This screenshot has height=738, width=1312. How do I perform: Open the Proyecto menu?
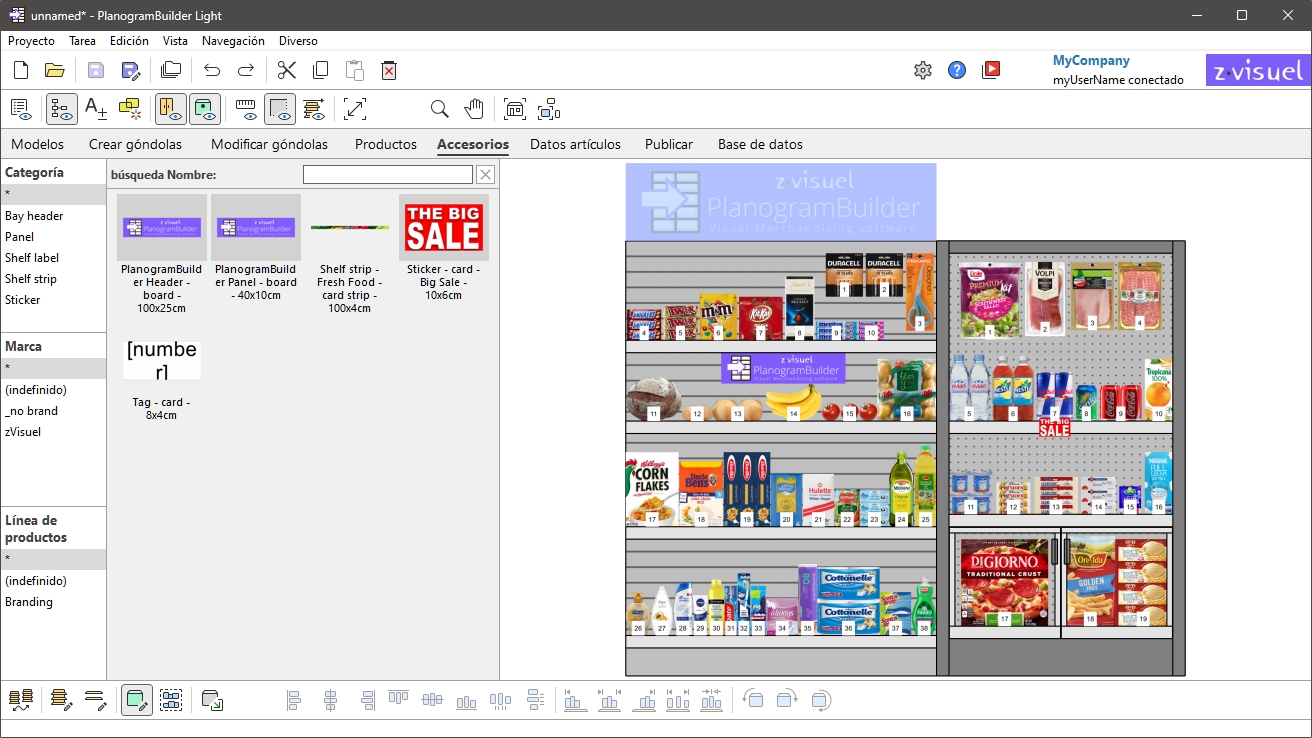[x=31, y=41]
